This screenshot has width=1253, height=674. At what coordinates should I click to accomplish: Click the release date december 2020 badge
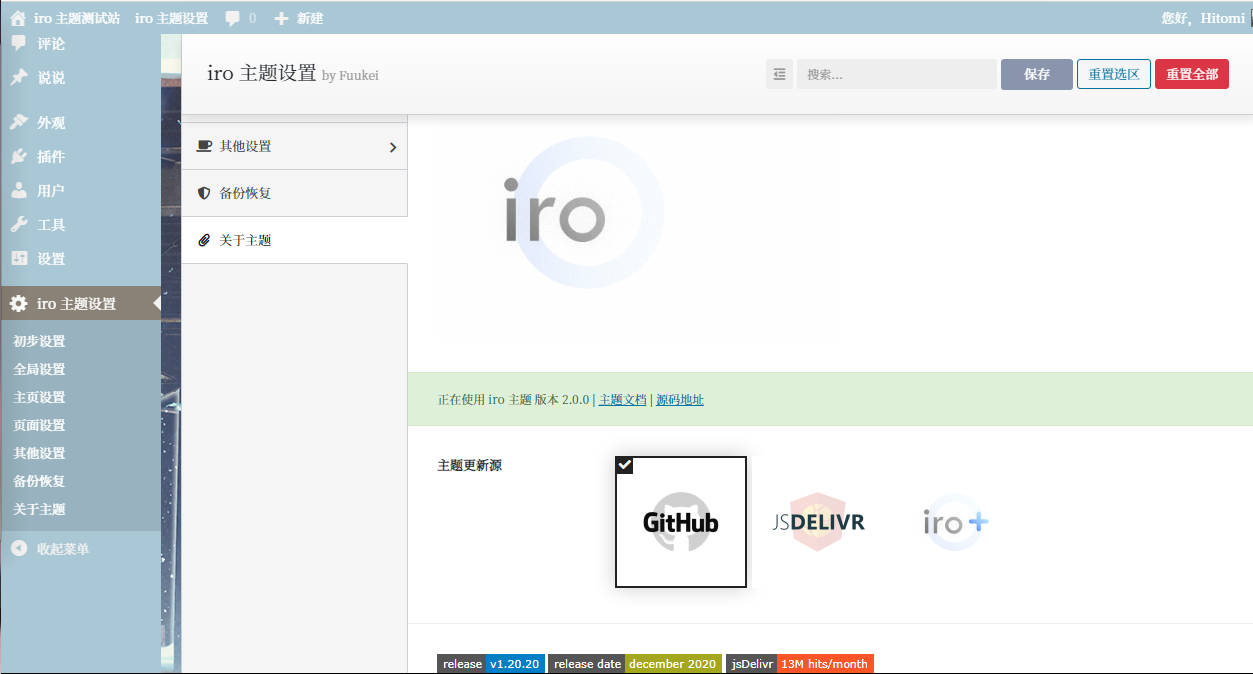pyautogui.click(x=635, y=664)
